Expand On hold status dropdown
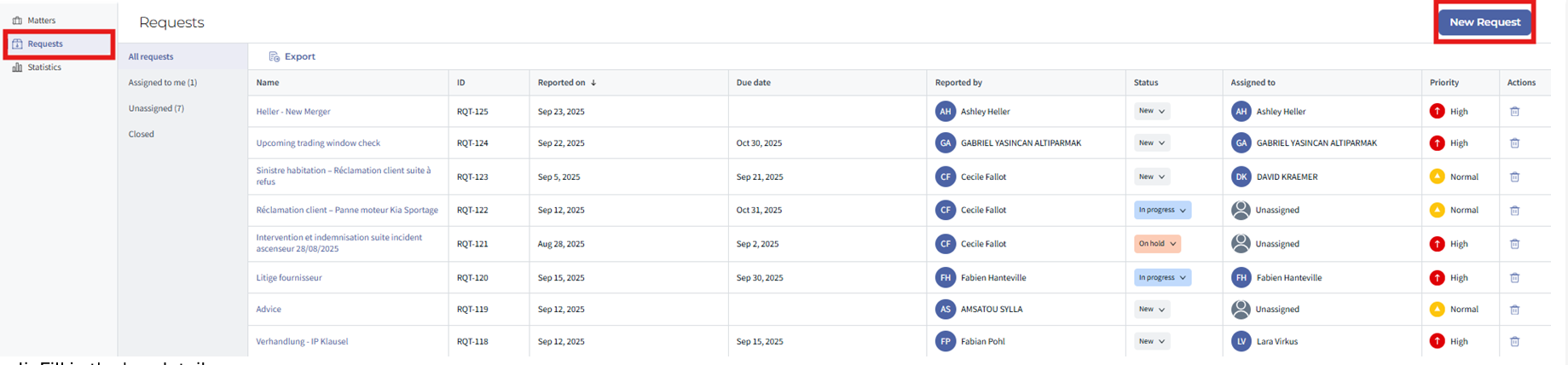 click(1157, 244)
